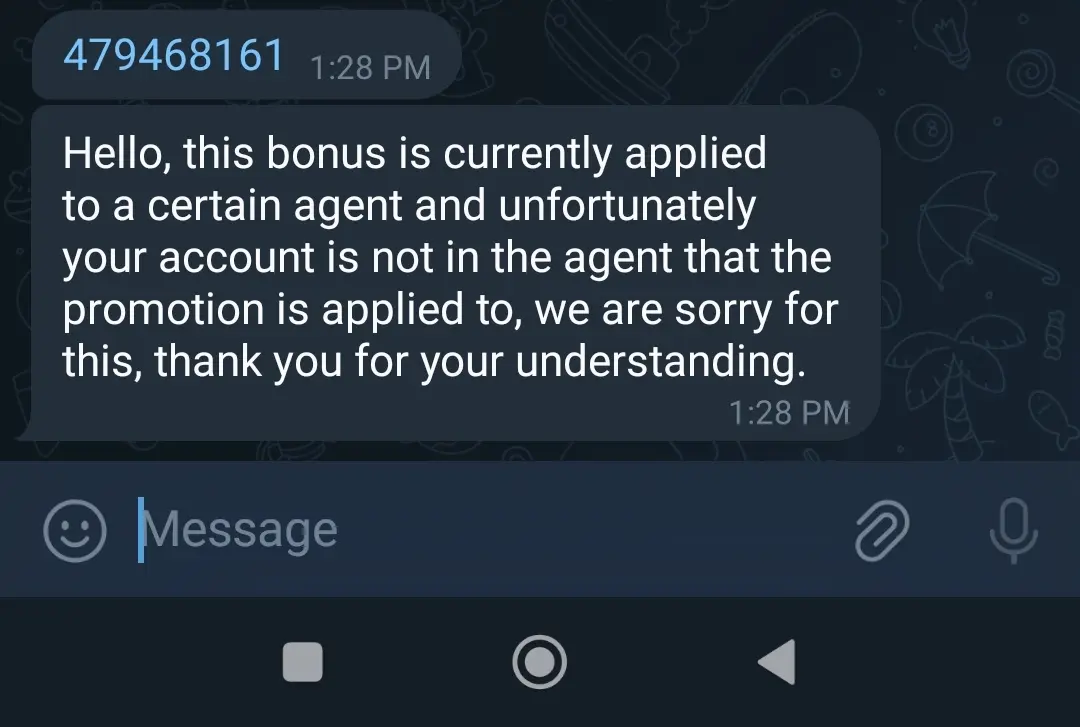Viewport: 1080px width, 727px height.
Task: Go back using Android back triangle
Action: (x=778, y=662)
